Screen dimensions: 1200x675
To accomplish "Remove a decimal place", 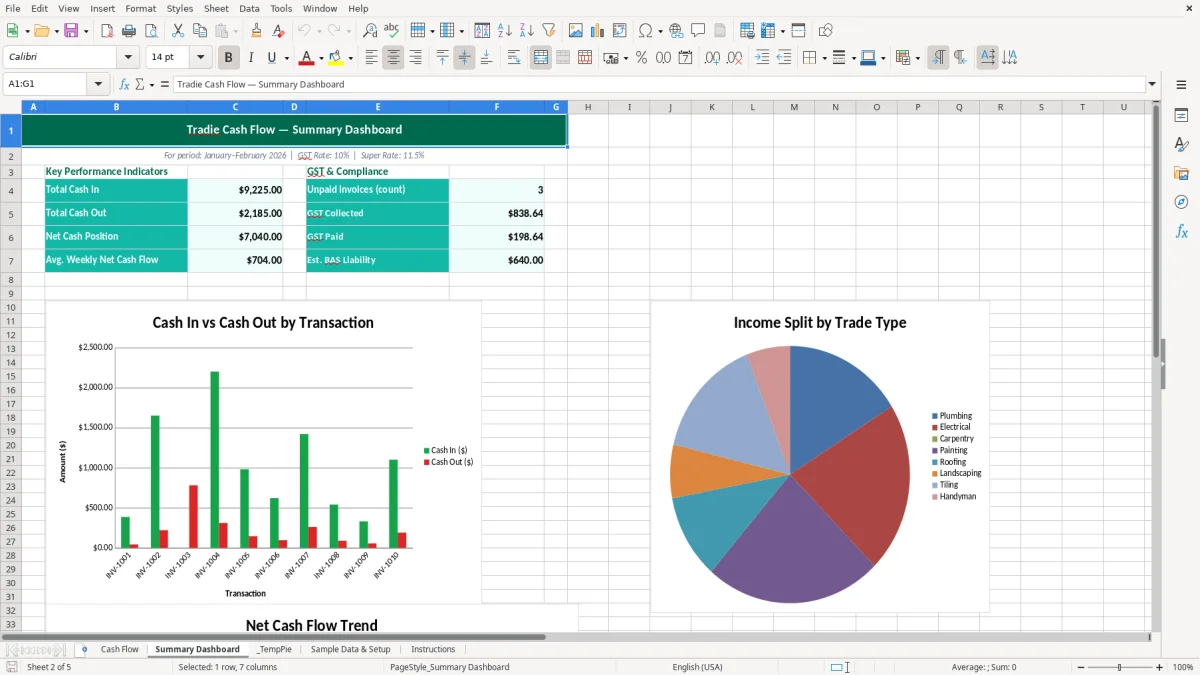I will coord(735,58).
